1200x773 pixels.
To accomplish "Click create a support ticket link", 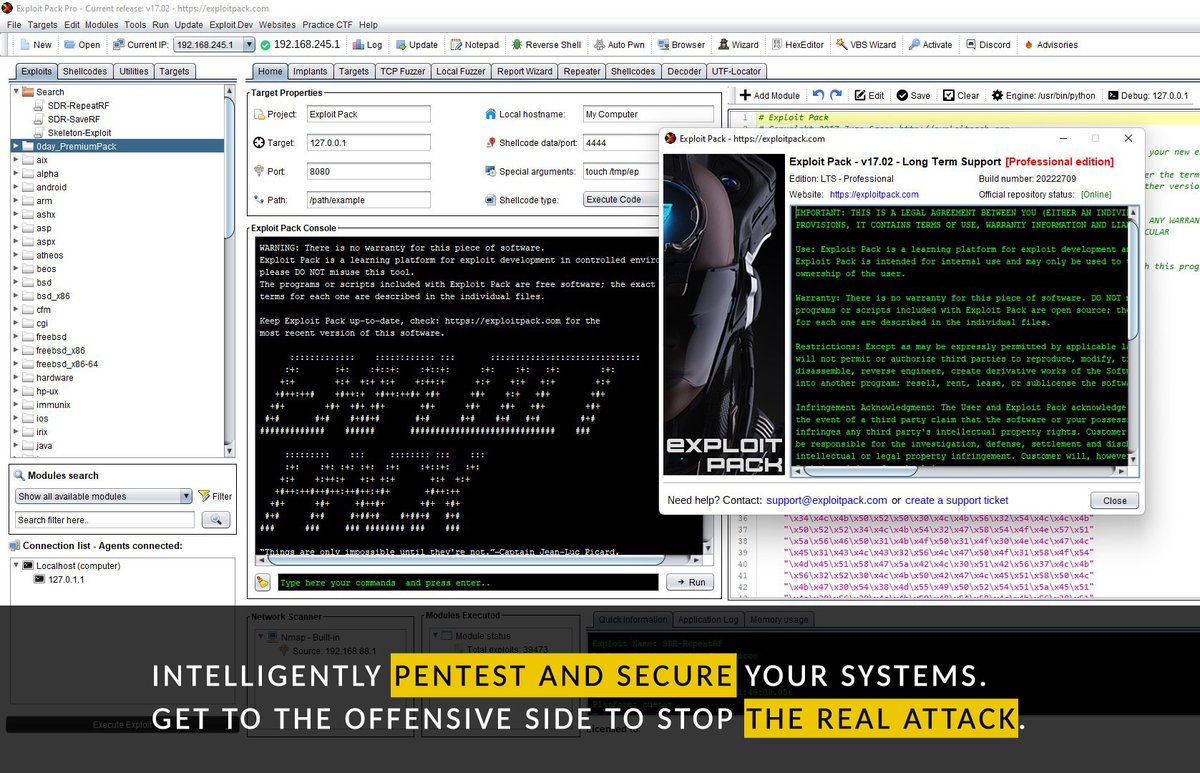I will click(957, 500).
